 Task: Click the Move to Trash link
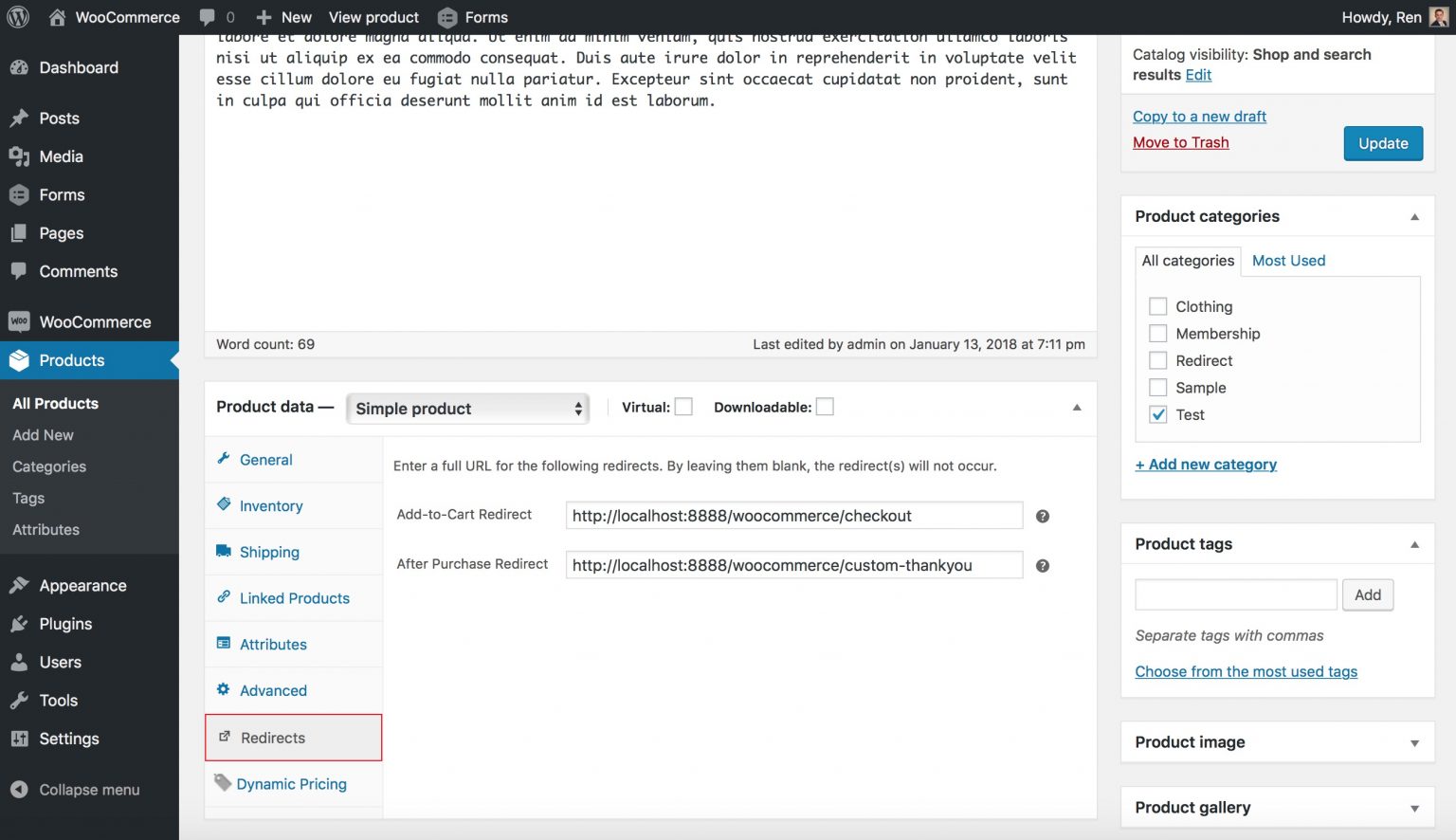1180,142
